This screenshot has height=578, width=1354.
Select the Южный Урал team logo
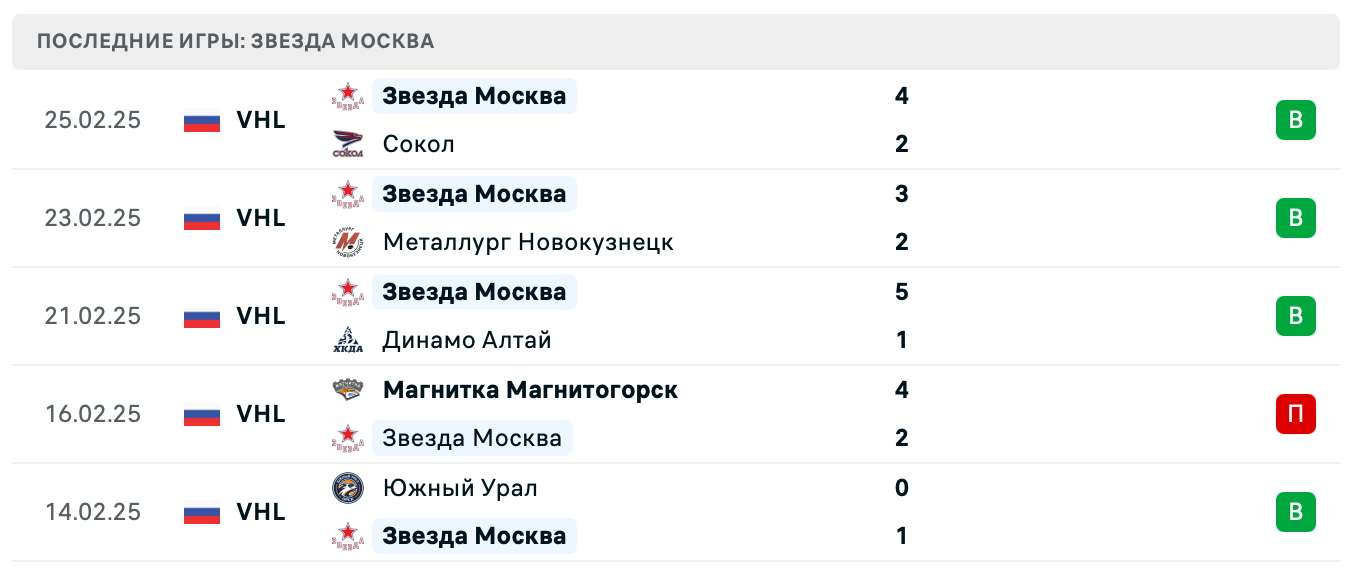tap(348, 488)
